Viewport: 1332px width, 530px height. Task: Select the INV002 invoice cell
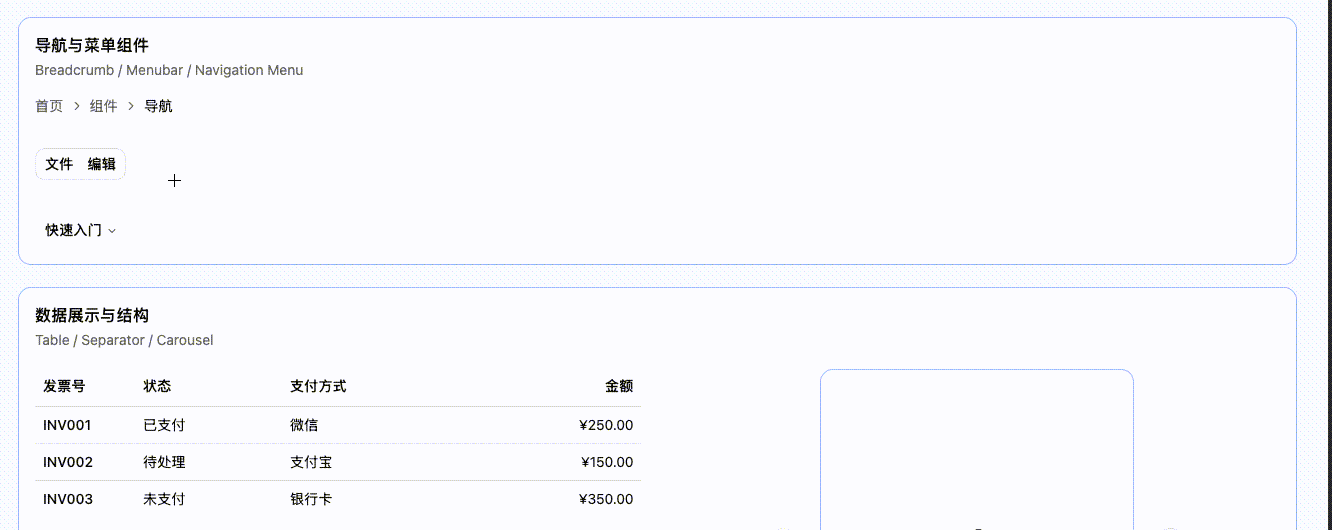pos(68,462)
